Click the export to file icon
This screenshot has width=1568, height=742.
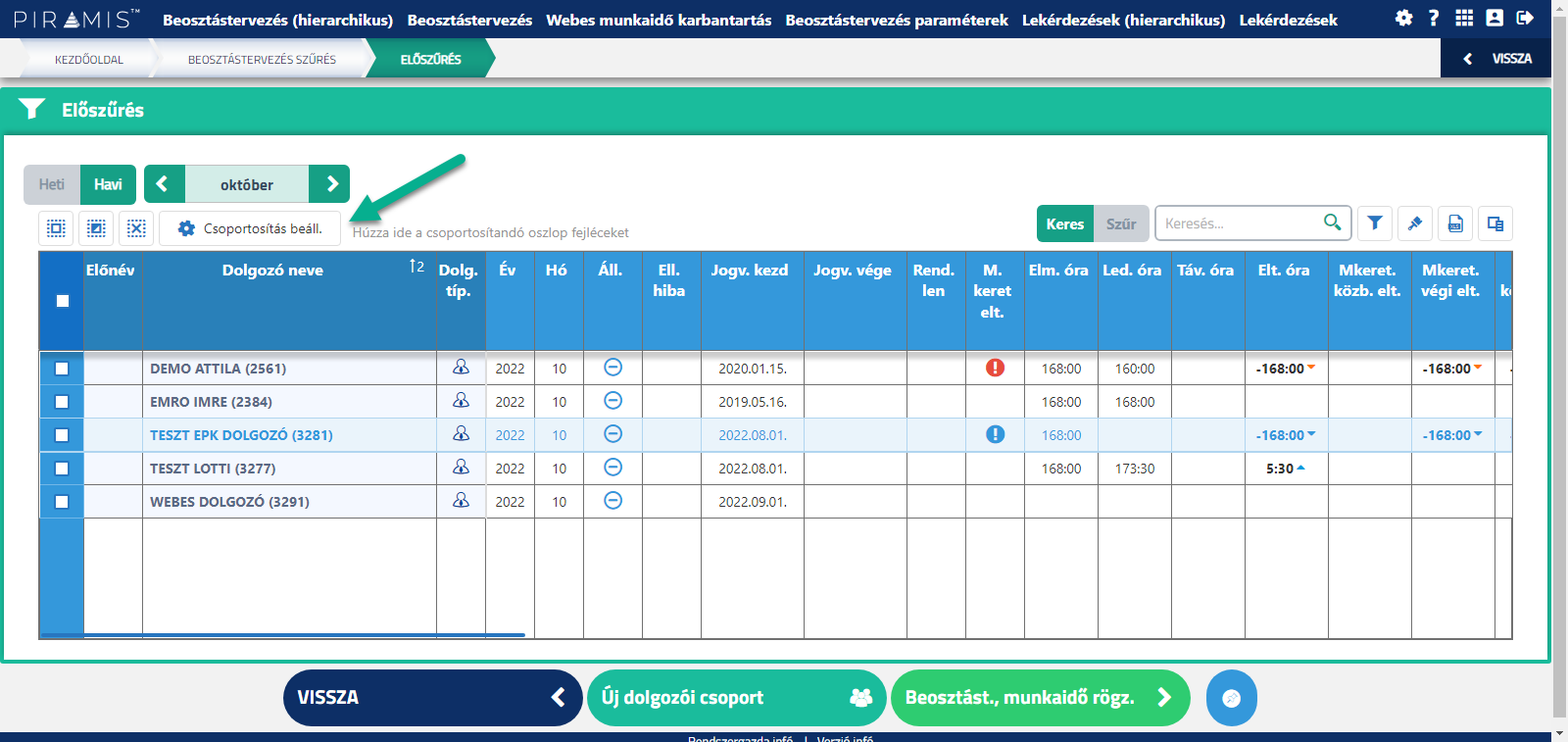click(x=1455, y=223)
